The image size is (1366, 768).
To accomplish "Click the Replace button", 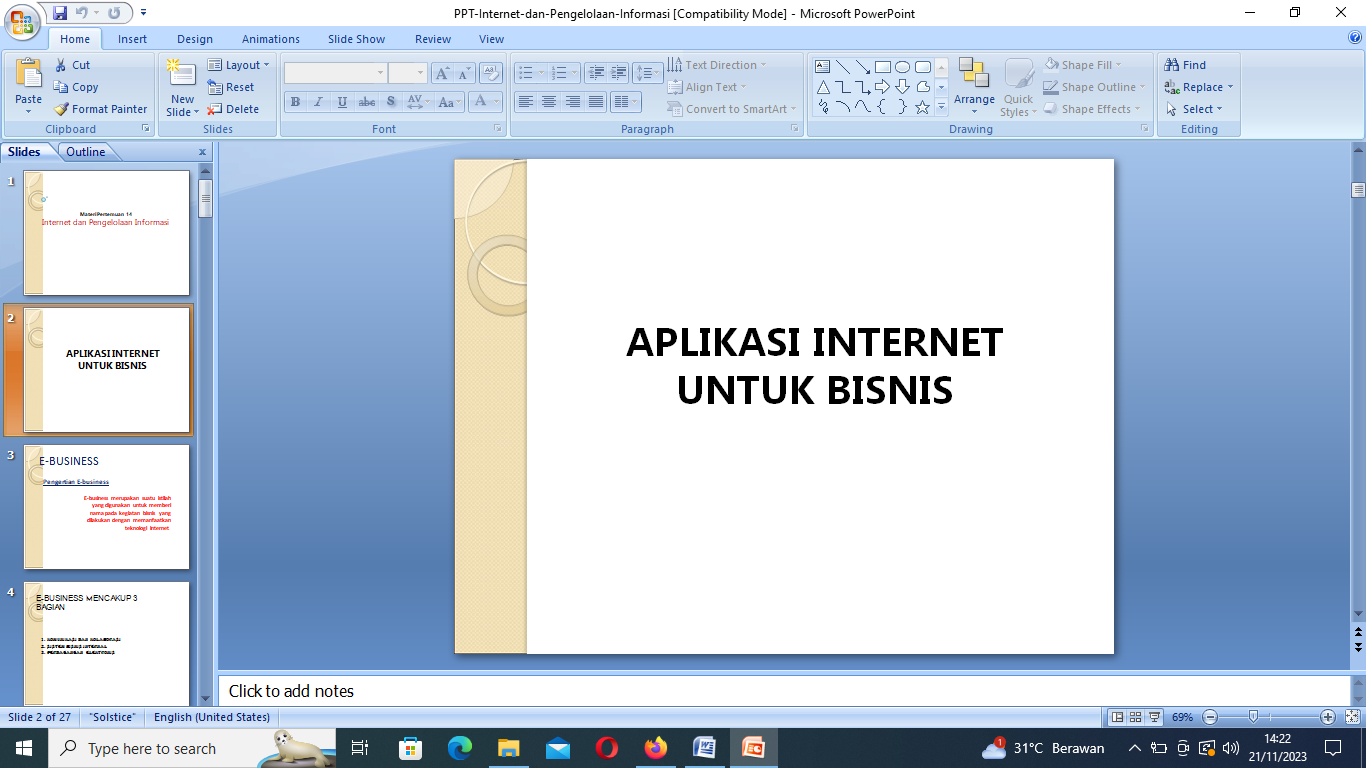I will 1201,87.
